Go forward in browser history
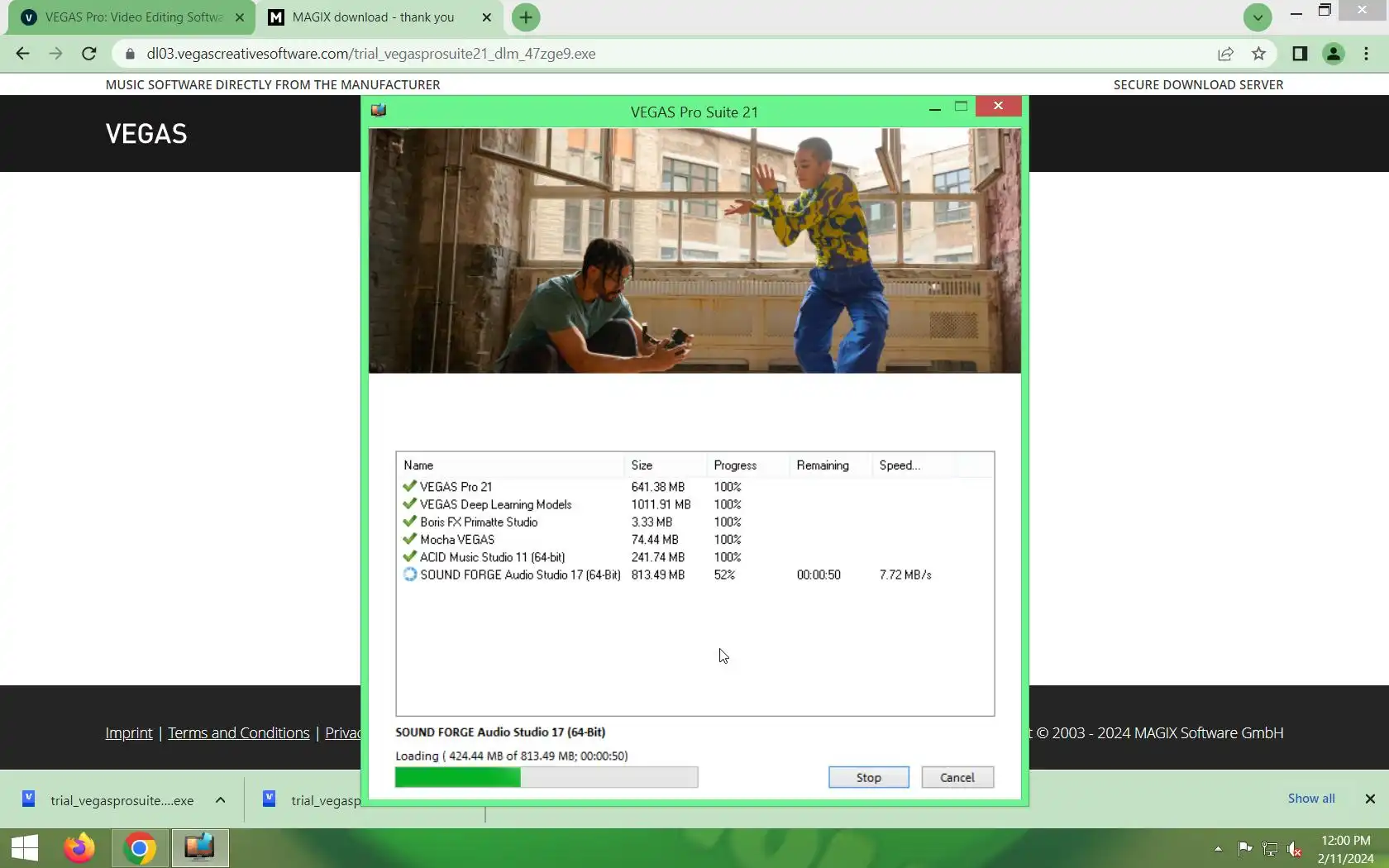Viewport: 1389px width, 868px height. point(55,54)
